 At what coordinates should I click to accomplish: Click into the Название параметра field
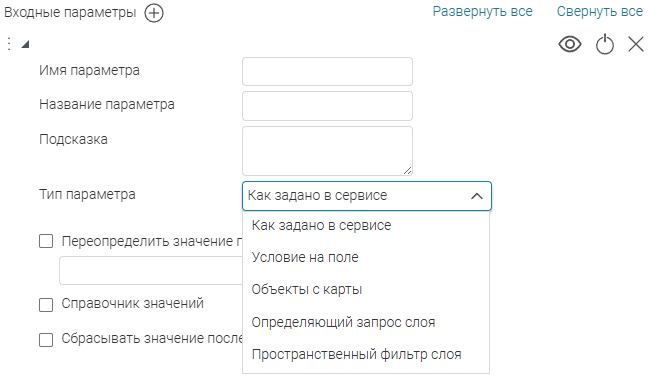tap(327, 106)
